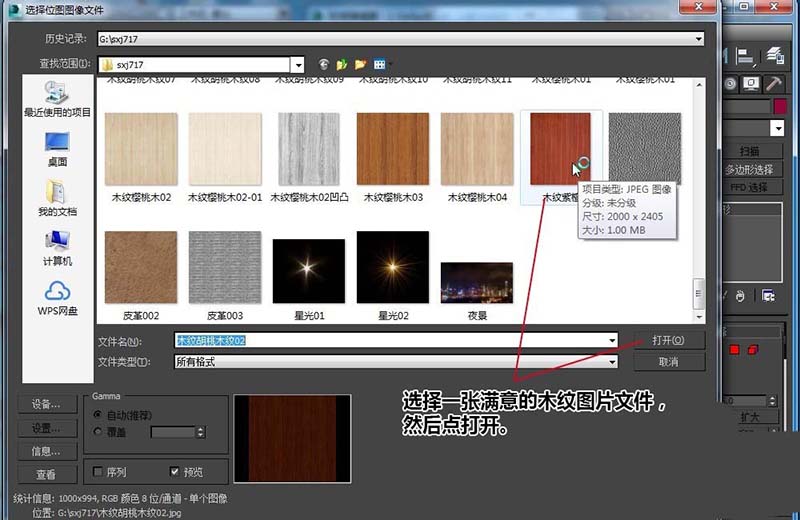Screen dimensions: 800x520
Task: Select the 星光01 star glow thumbnail
Action: 309,271
